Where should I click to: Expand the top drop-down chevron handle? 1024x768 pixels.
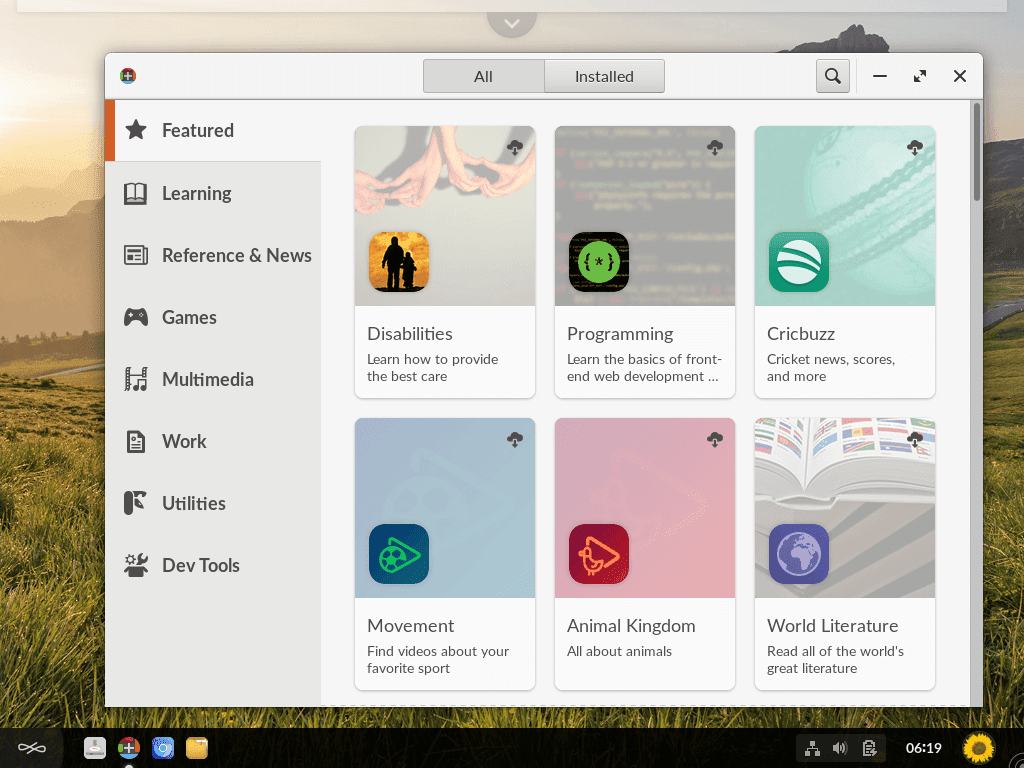point(512,24)
